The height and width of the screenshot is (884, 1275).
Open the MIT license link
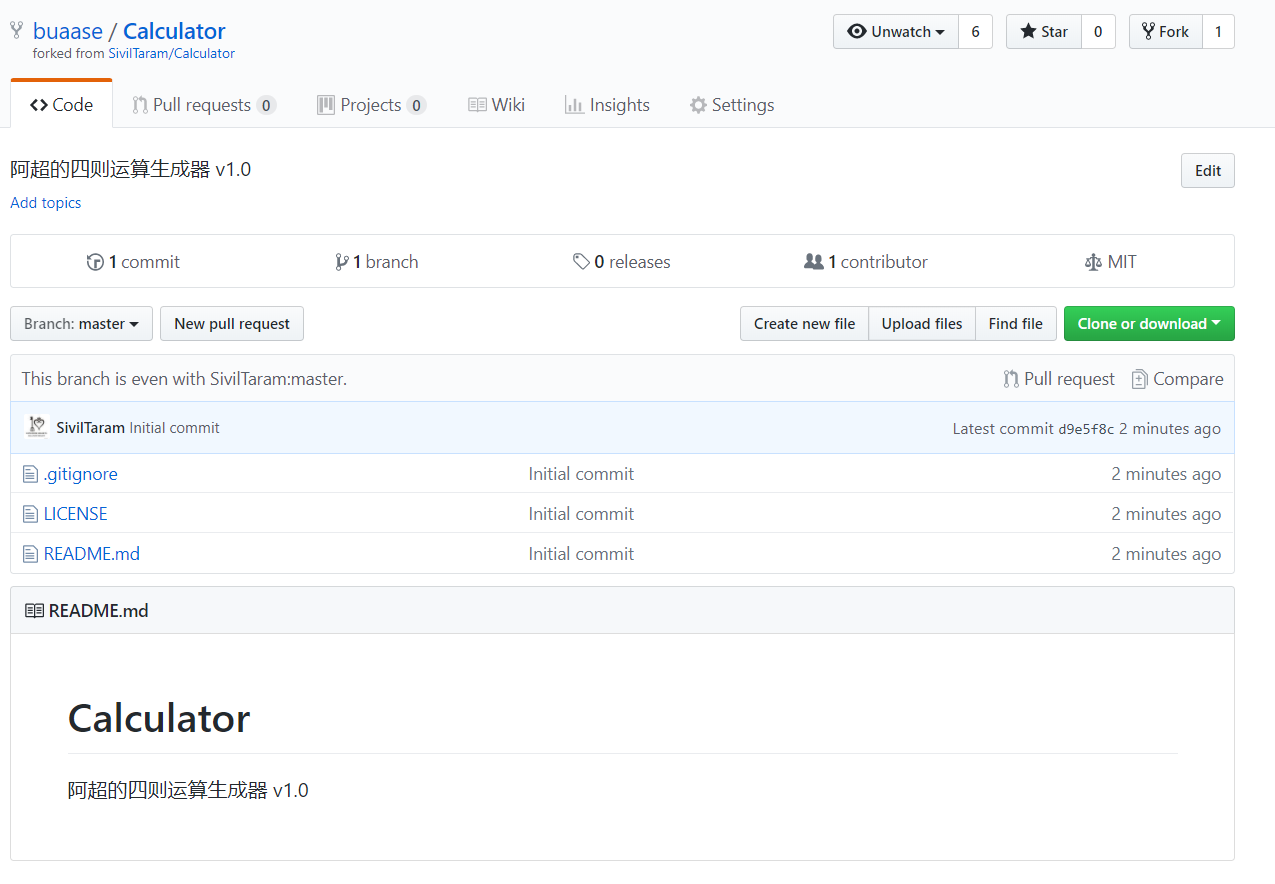tap(1111, 262)
